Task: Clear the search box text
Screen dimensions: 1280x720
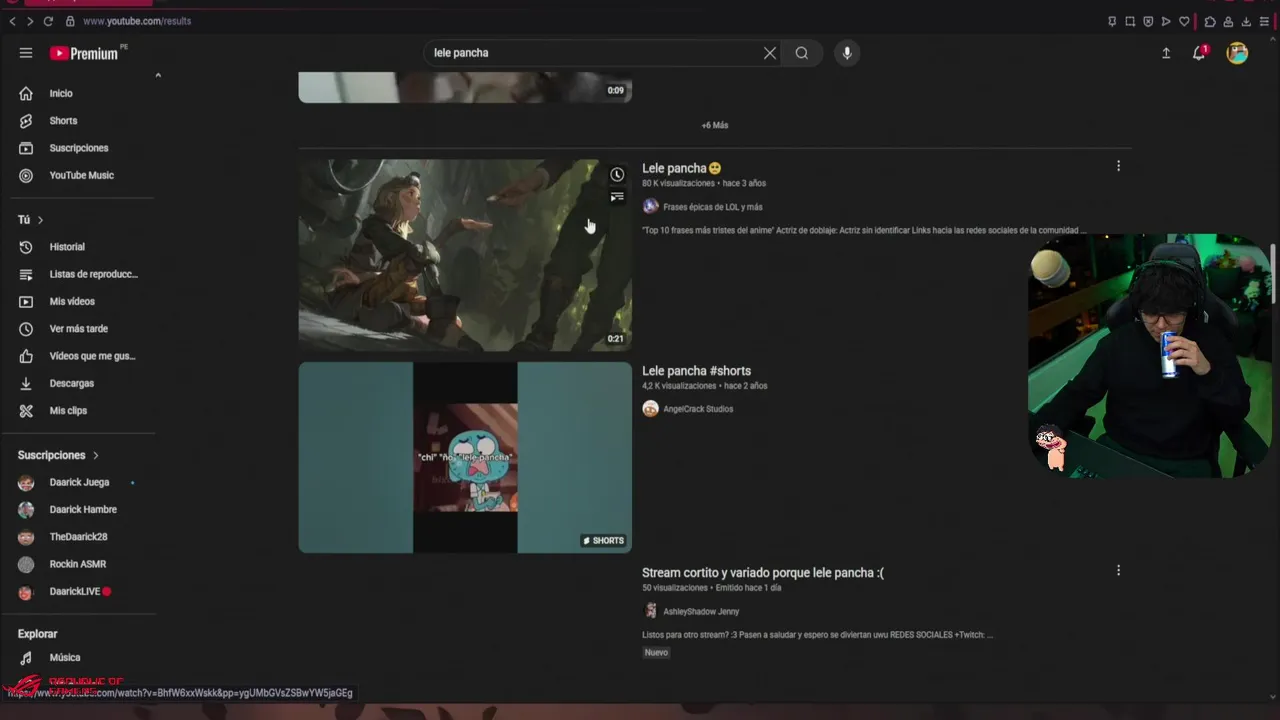Action: pos(770,53)
